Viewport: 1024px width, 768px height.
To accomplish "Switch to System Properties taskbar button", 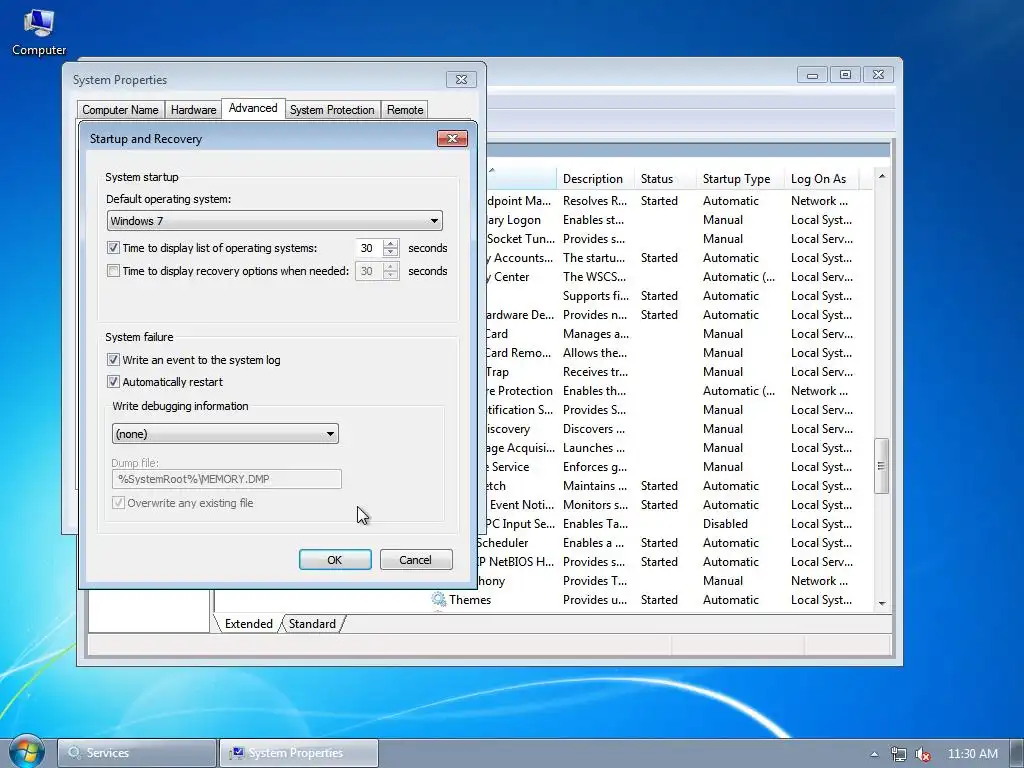I will (298, 753).
